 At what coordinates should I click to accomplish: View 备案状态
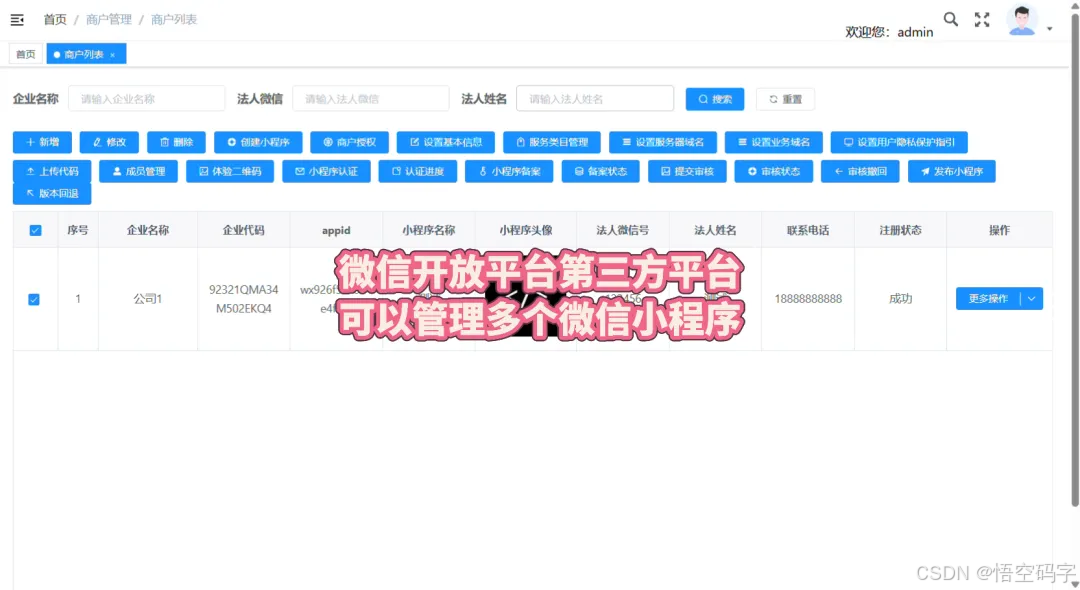pos(601,171)
